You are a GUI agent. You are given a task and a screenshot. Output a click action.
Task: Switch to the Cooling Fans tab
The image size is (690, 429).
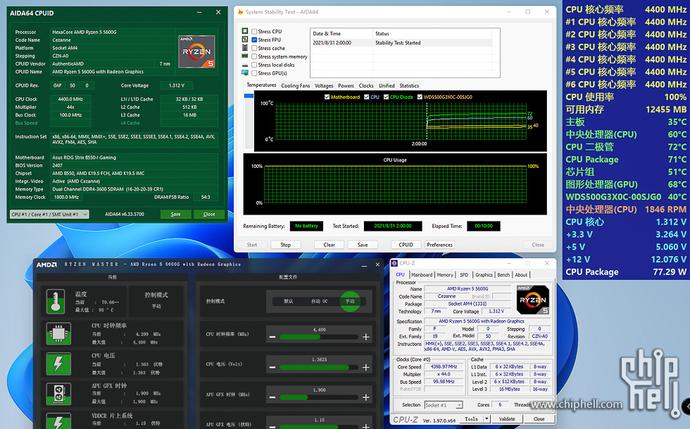click(x=295, y=86)
